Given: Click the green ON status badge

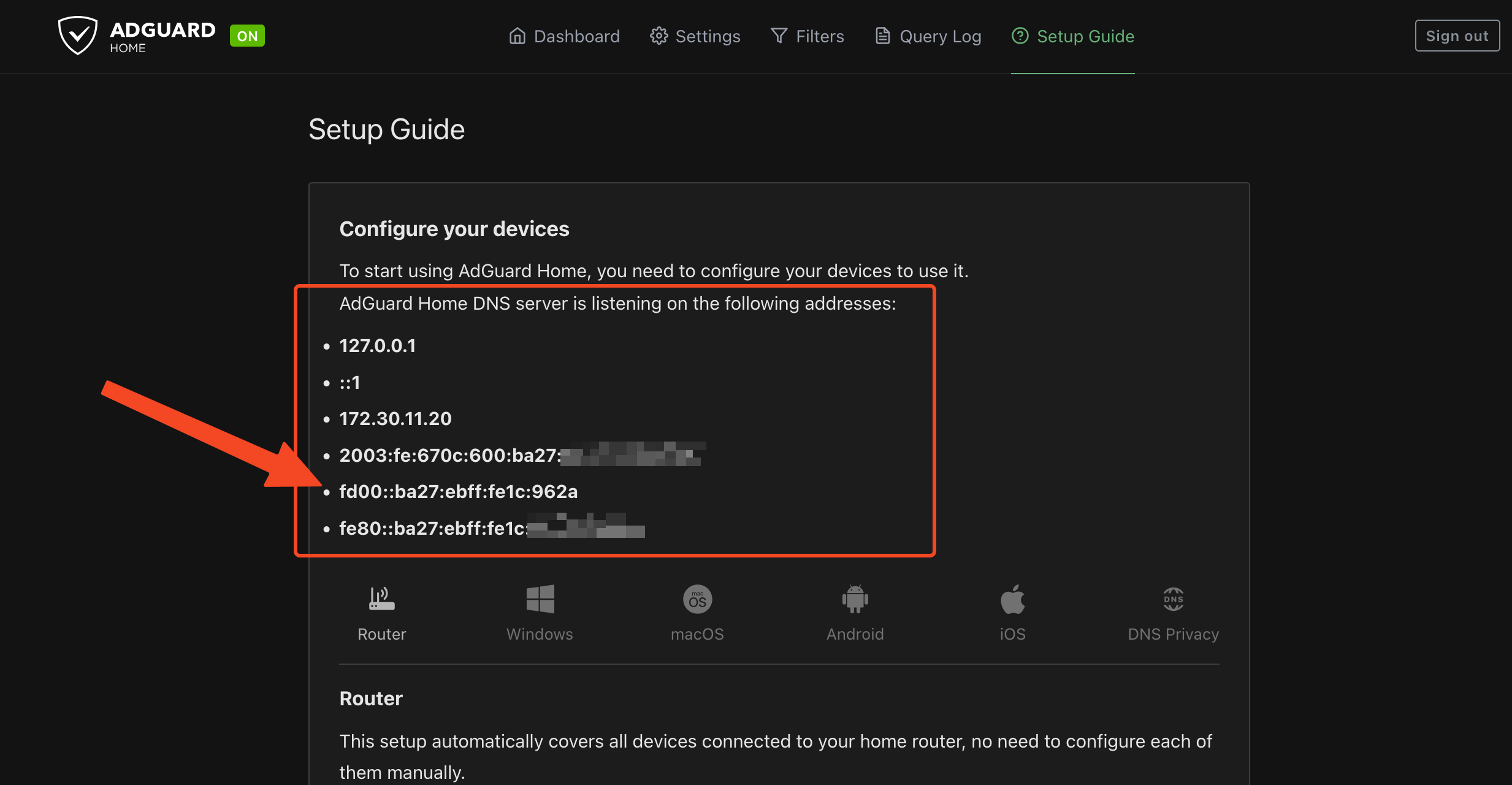Looking at the screenshot, I should click(247, 36).
